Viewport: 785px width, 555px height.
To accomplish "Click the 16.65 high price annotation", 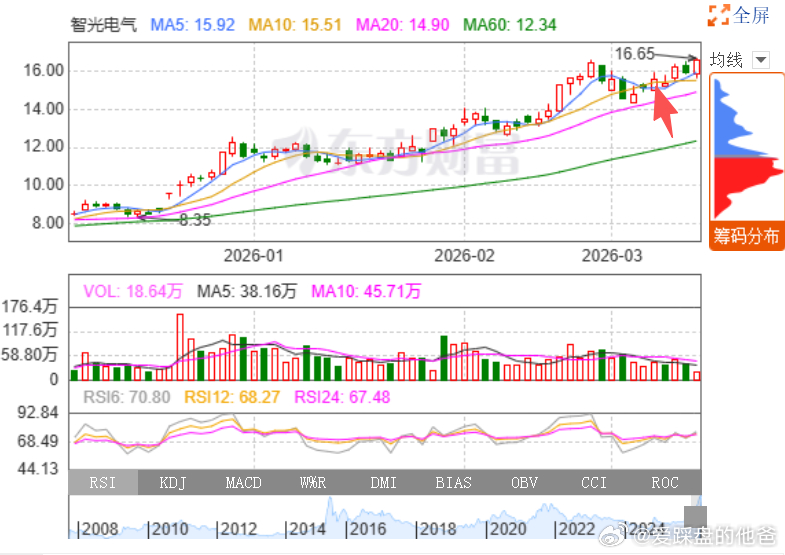I will click(634, 54).
